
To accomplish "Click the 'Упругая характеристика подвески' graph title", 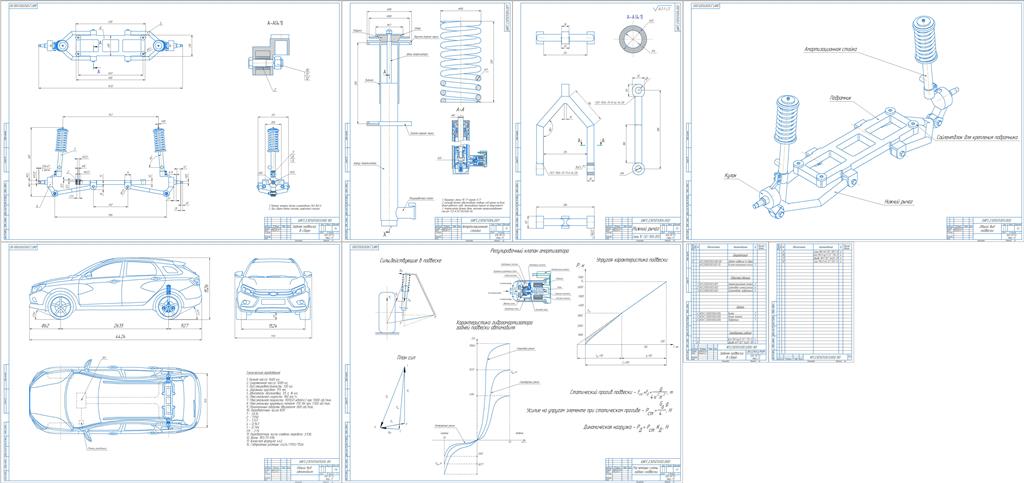I will pyautogui.click(x=631, y=259).
